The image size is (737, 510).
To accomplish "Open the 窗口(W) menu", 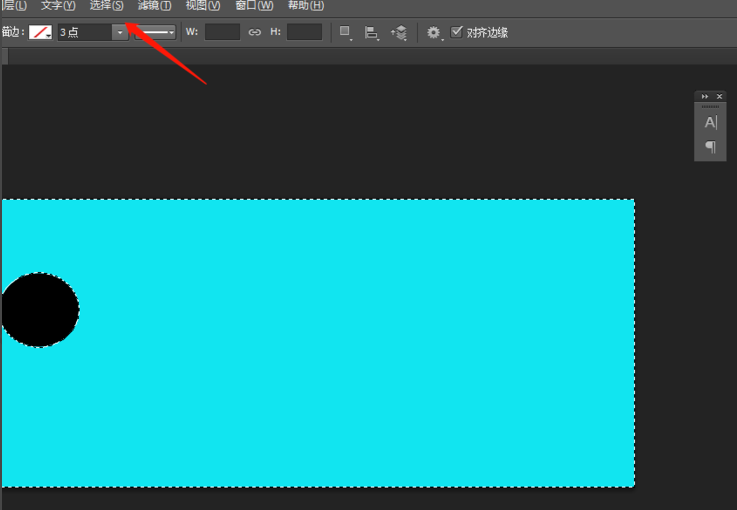I will coord(254,6).
